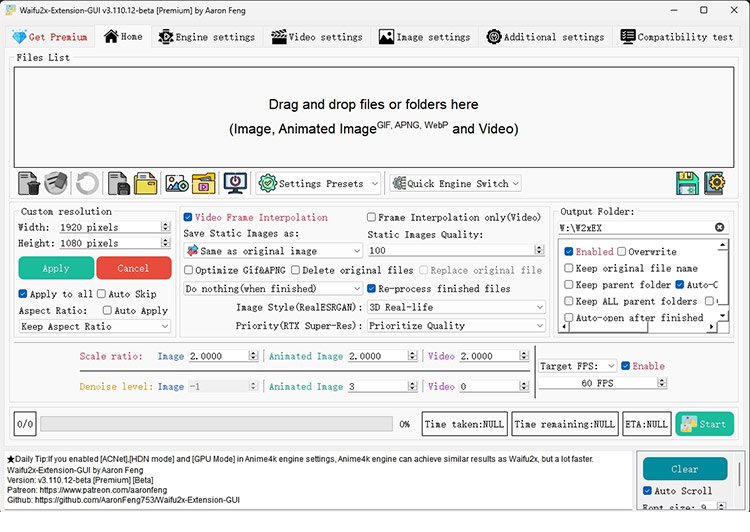Image resolution: width=750 pixels, height=532 pixels.
Task: Toggle Video Frame Interpolation checkbox
Action: pos(188,217)
